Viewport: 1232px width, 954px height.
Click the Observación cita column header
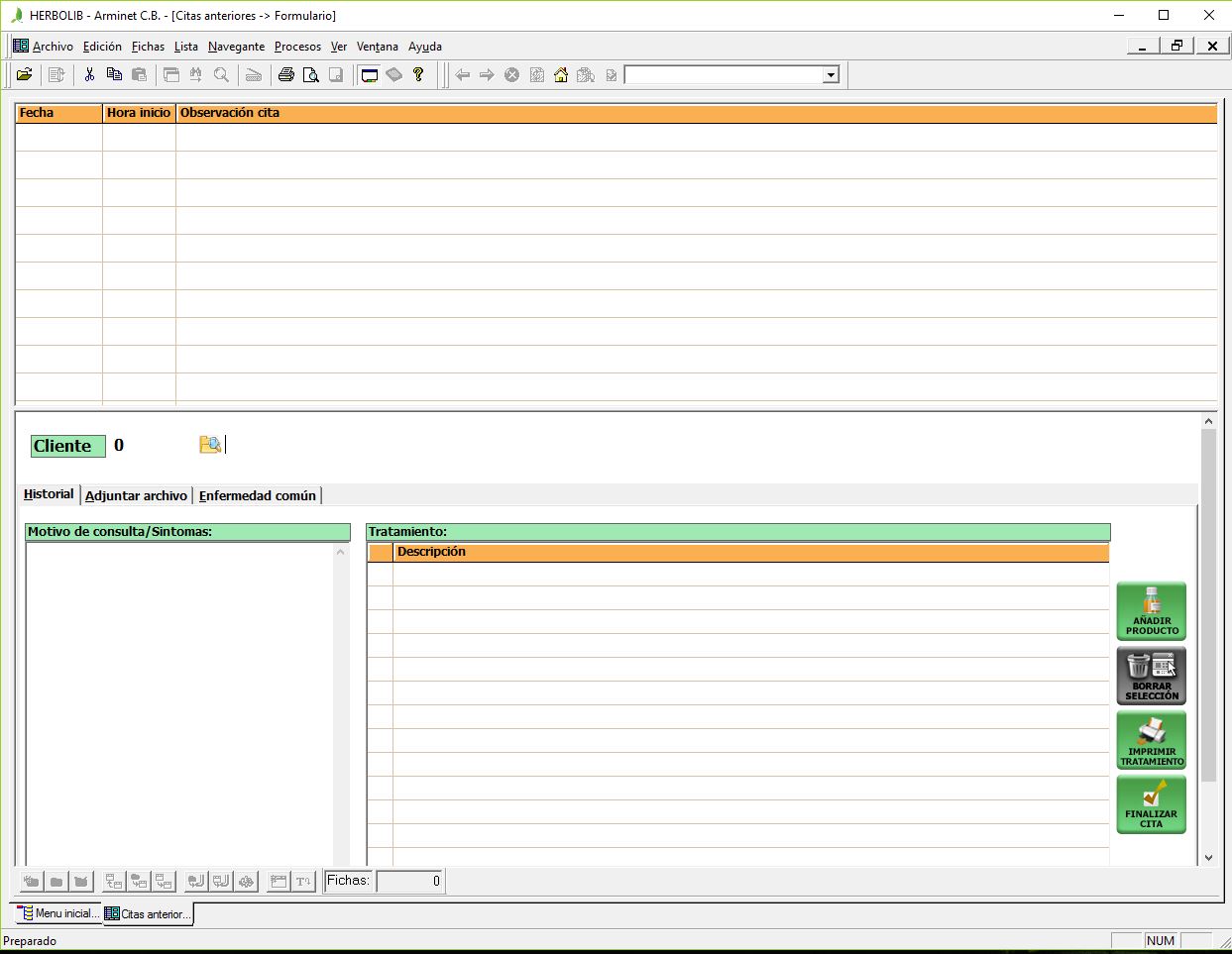[x=697, y=113]
